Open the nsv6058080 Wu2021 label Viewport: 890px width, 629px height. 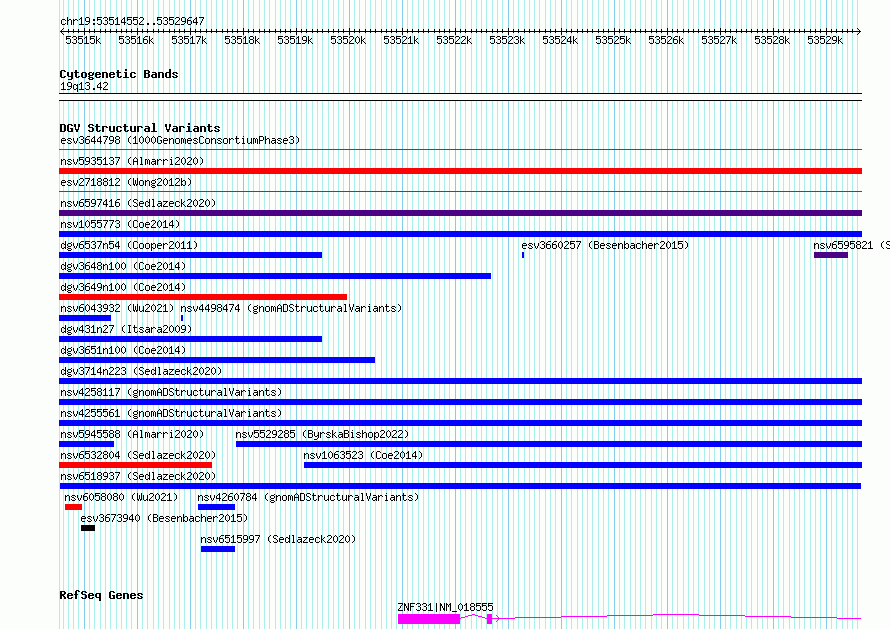click(x=121, y=497)
